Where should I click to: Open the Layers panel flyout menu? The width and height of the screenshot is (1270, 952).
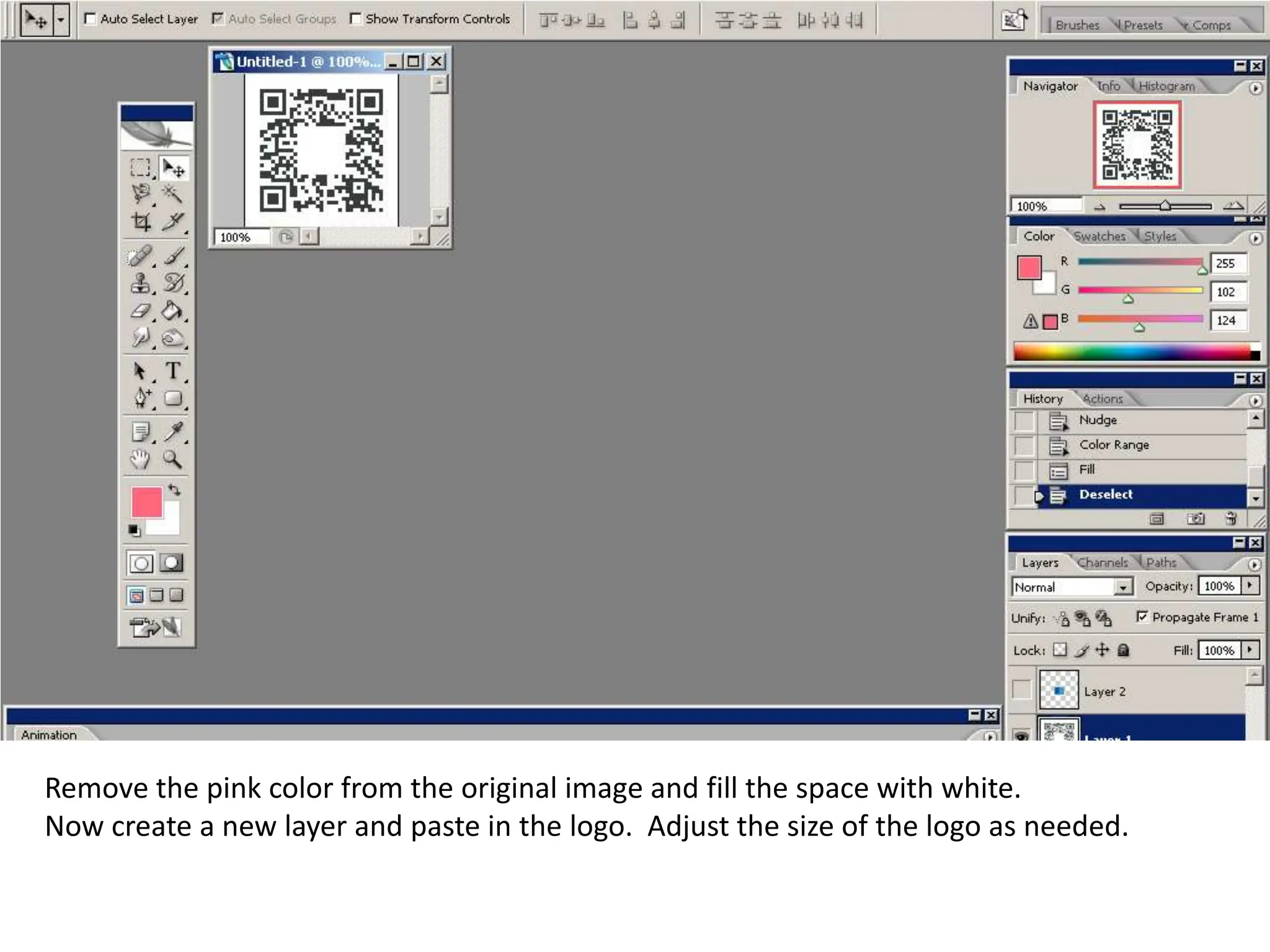coord(1254,565)
